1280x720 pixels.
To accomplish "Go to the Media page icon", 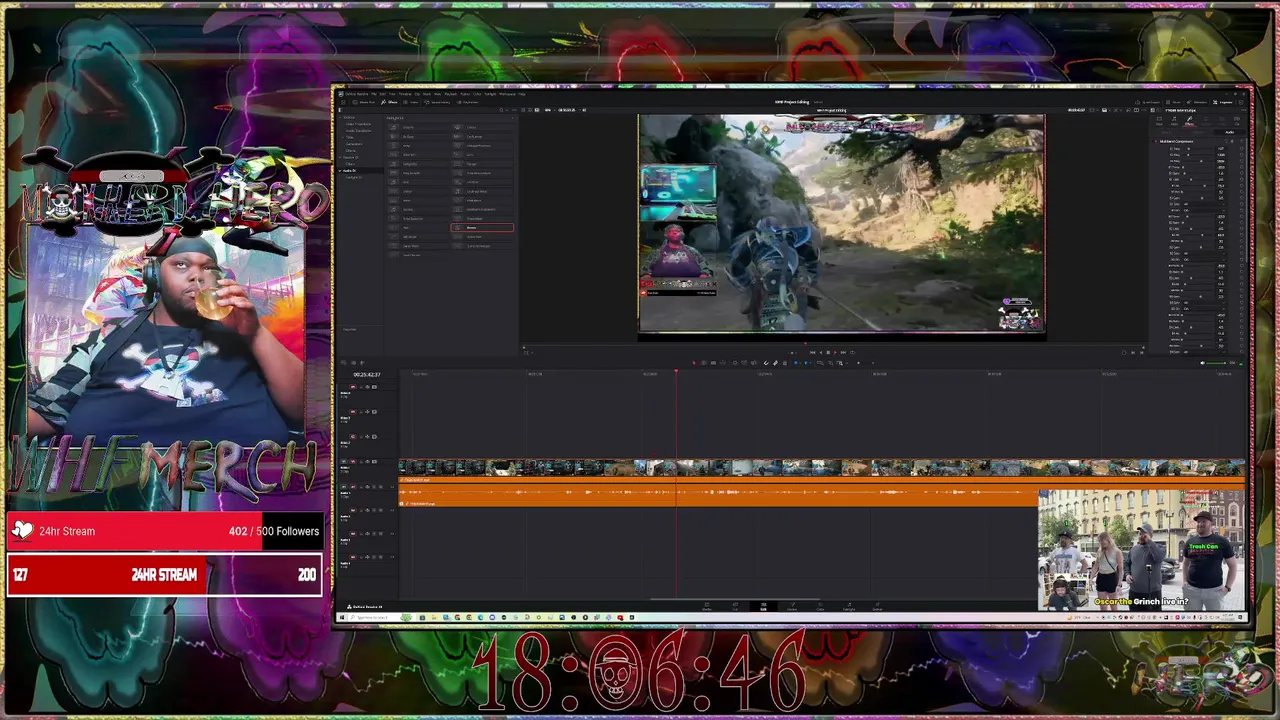I will pyautogui.click(x=707, y=606).
